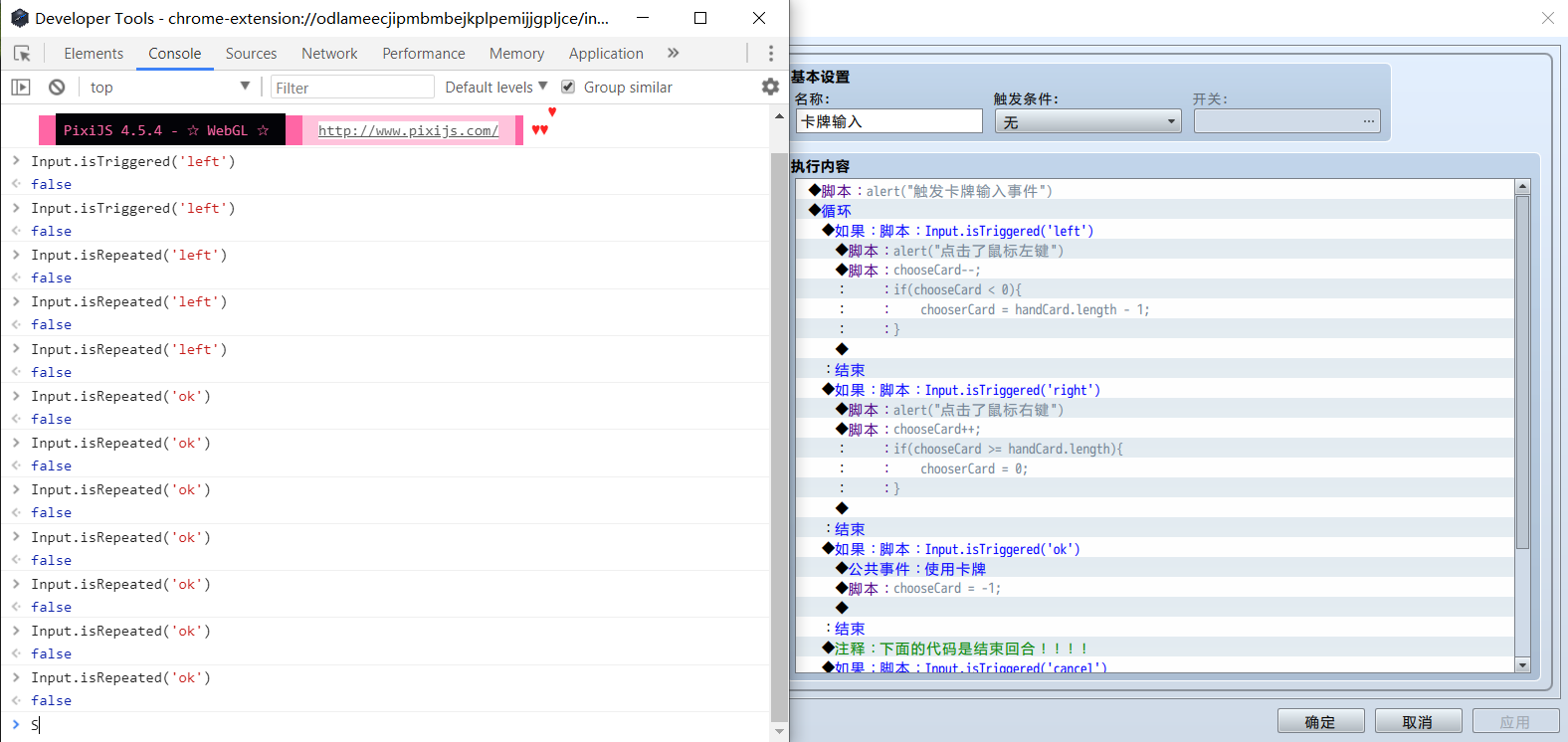Maximize the Developer Tools window
1568x742 pixels.
tap(700, 18)
